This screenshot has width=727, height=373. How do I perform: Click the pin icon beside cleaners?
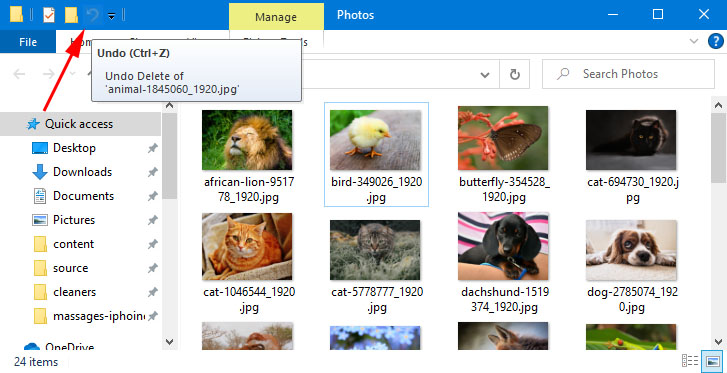click(152, 293)
